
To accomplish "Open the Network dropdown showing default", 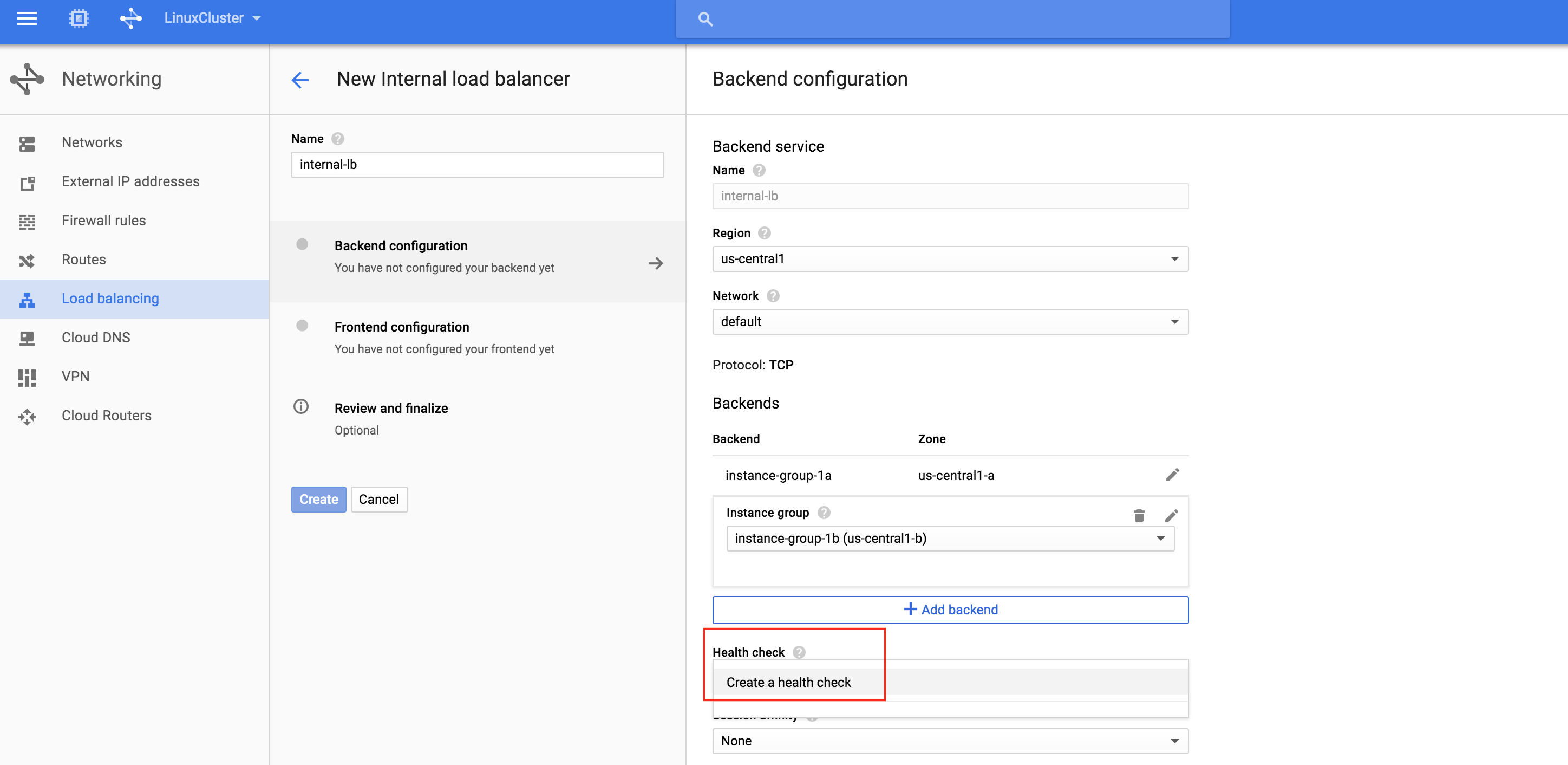I will (x=950, y=322).
